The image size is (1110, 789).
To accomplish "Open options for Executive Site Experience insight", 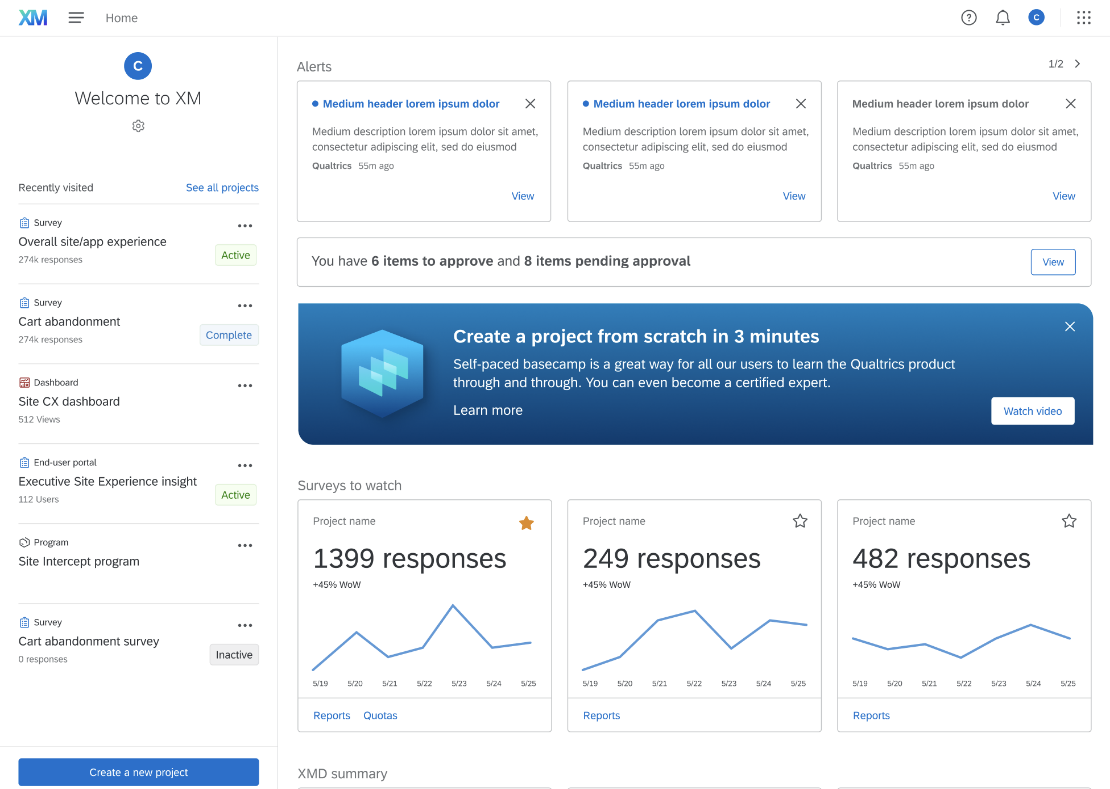I will (x=245, y=466).
